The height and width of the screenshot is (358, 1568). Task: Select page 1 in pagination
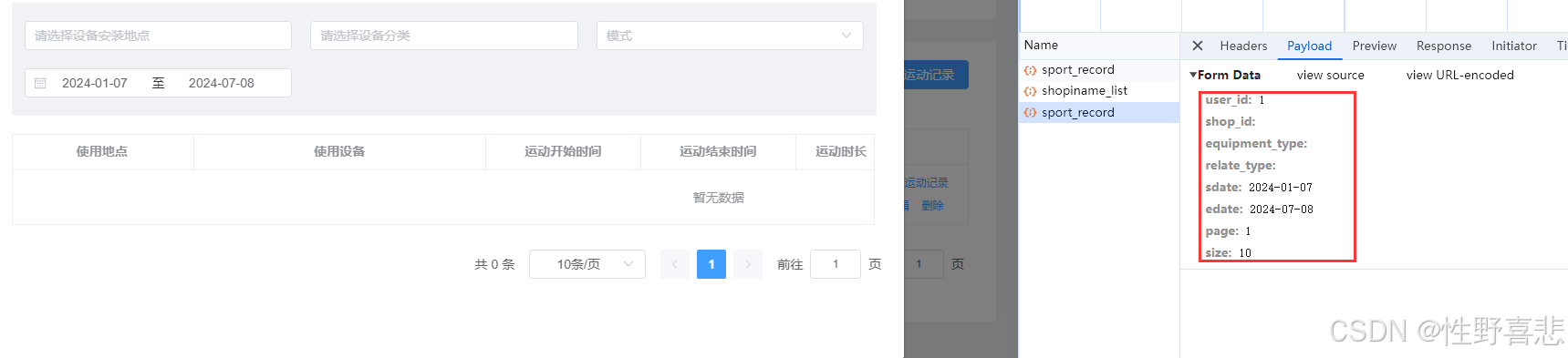pyautogui.click(x=711, y=264)
